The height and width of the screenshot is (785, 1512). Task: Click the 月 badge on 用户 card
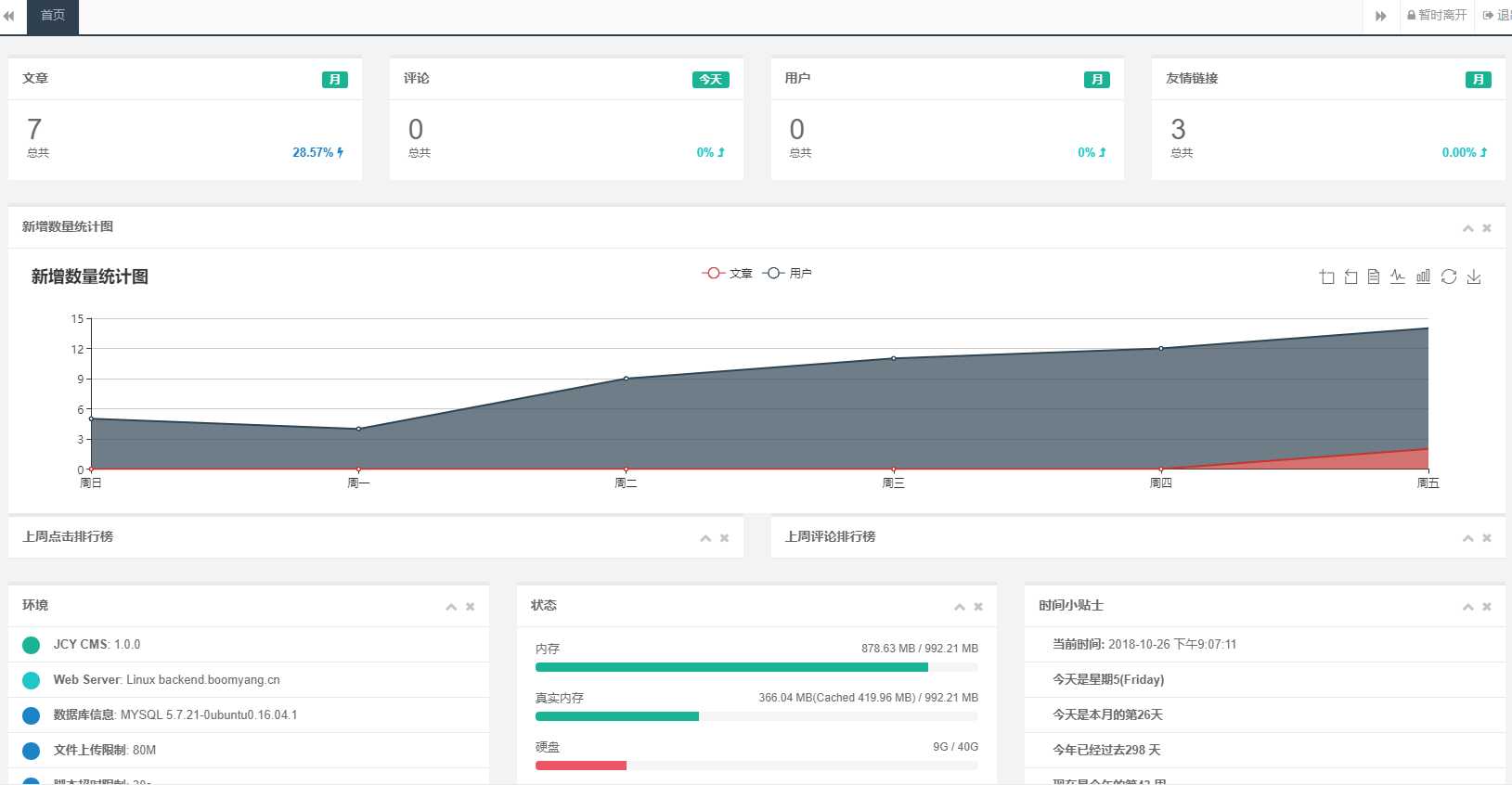coord(1097,80)
